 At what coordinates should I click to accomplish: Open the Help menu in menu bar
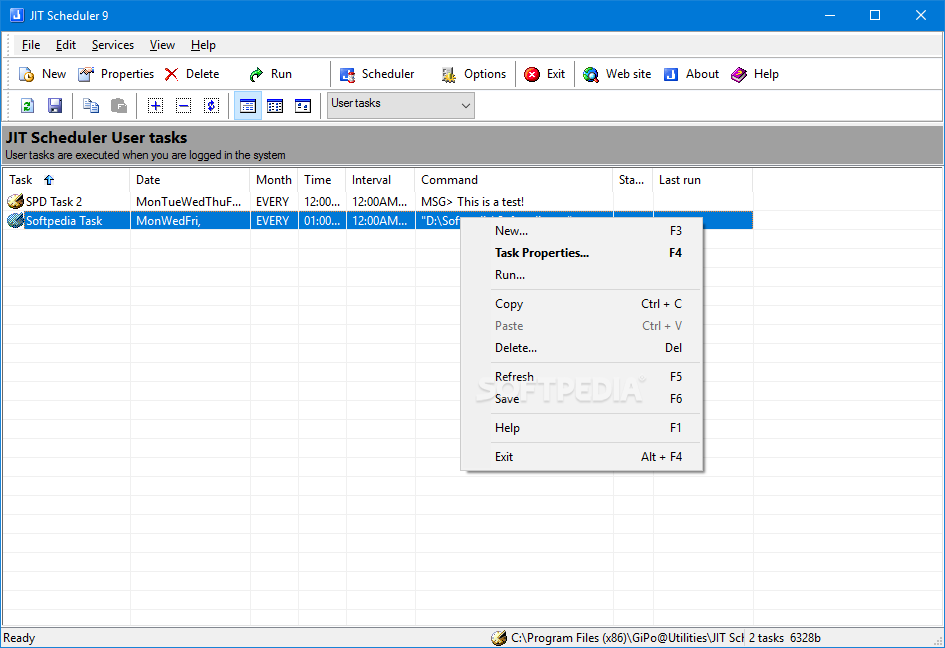203,45
